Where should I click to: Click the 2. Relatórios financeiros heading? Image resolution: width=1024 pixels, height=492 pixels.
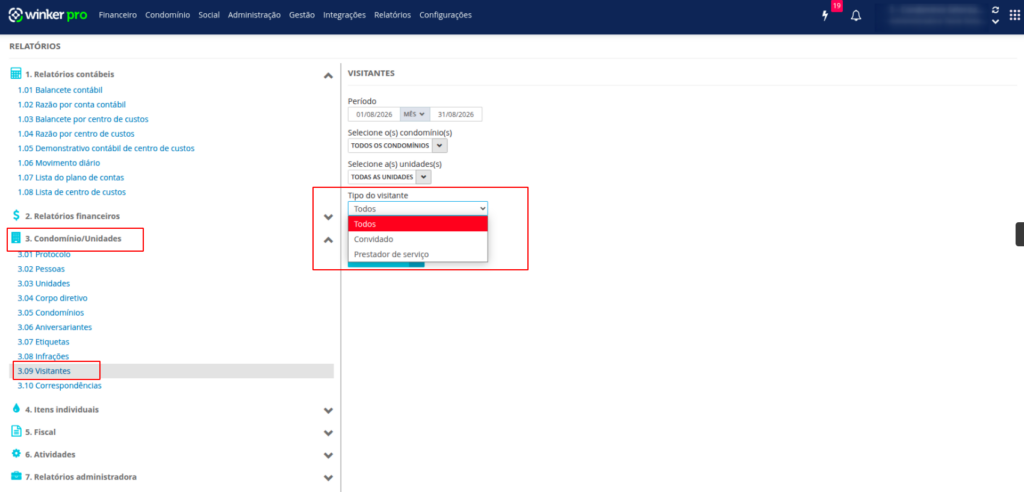[72, 216]
